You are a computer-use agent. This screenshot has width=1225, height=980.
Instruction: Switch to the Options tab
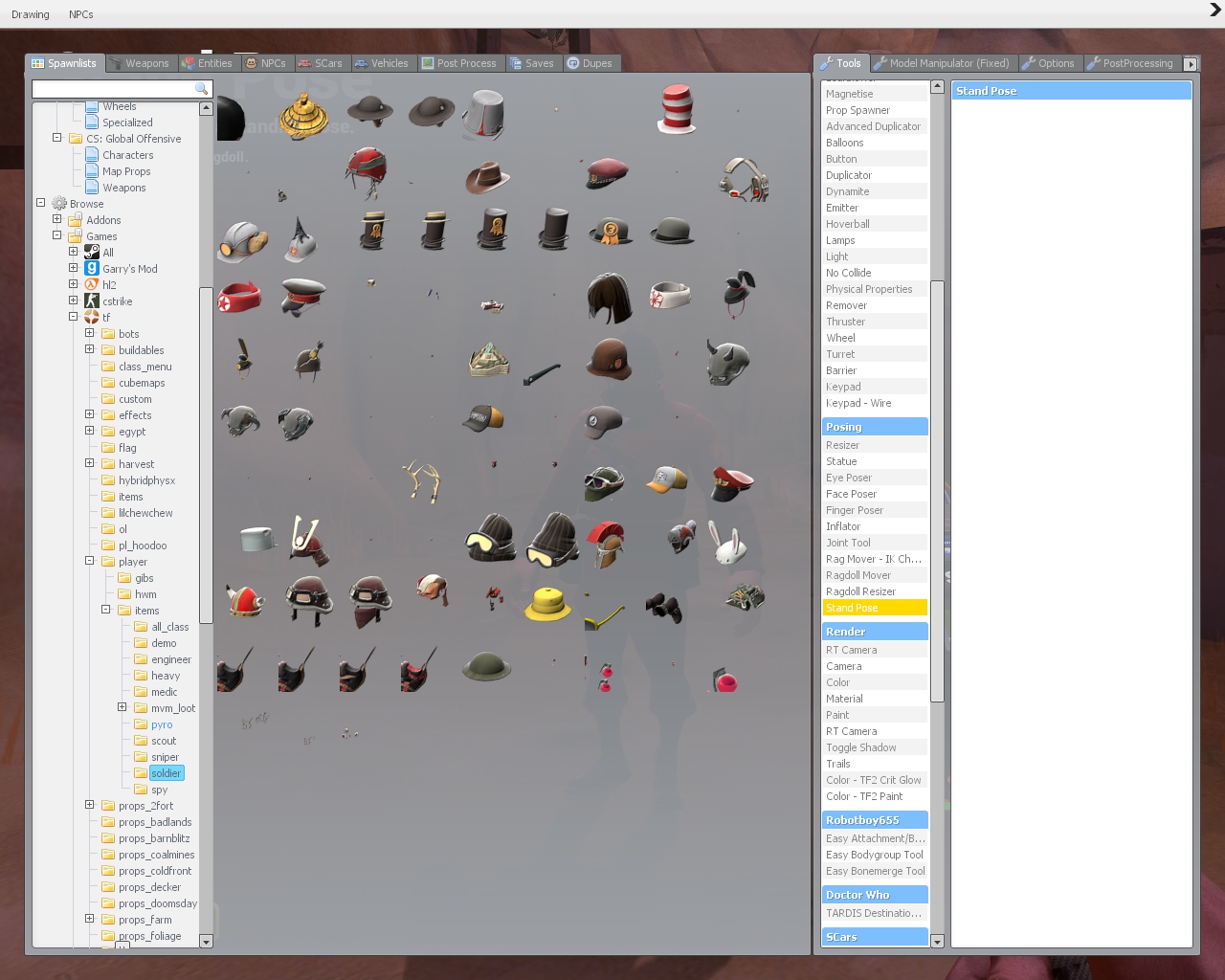(1048, 63)
